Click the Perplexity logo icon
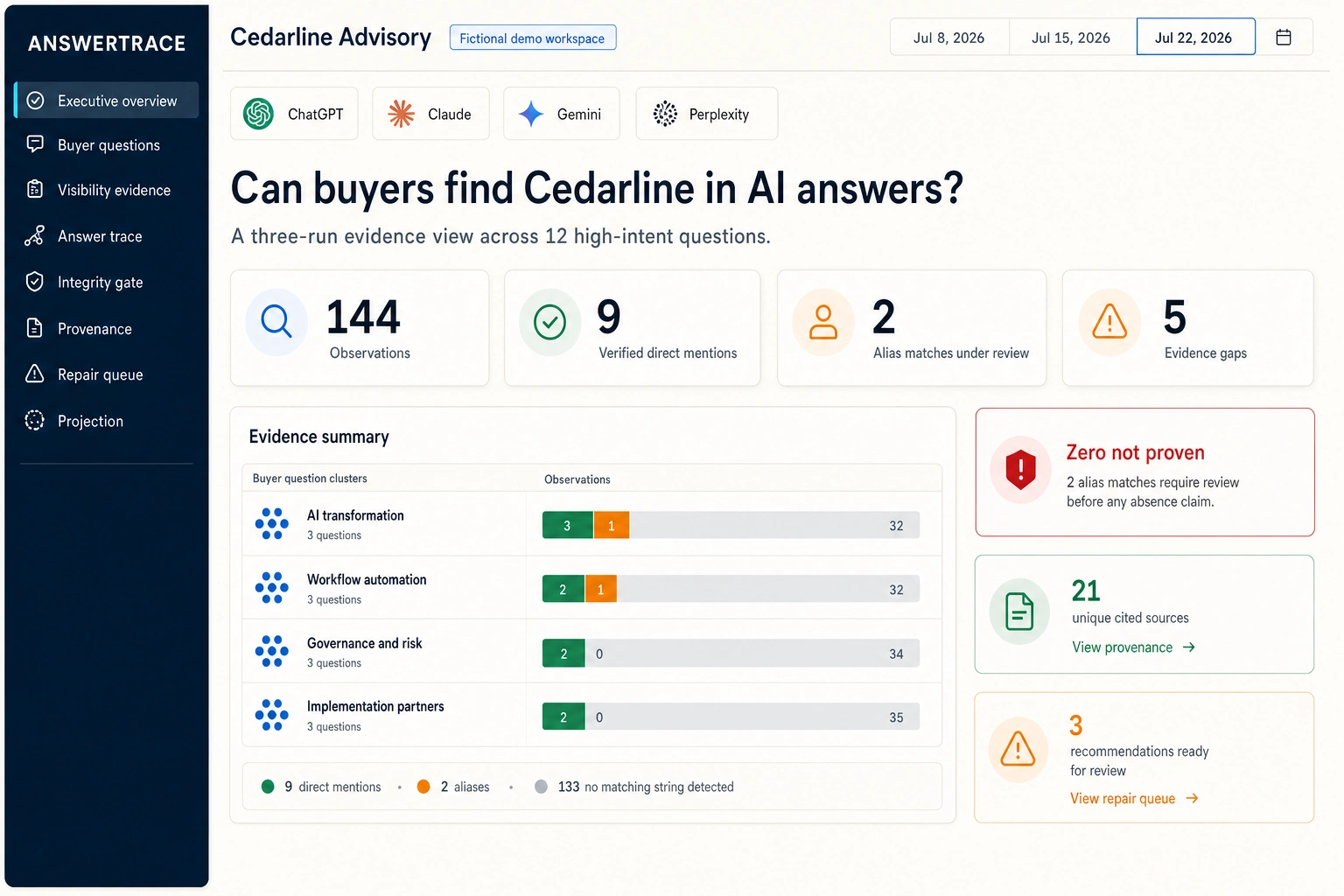The width and height of the screenshot is (1344, 896). pyautogui.click(x=665, y=114)
